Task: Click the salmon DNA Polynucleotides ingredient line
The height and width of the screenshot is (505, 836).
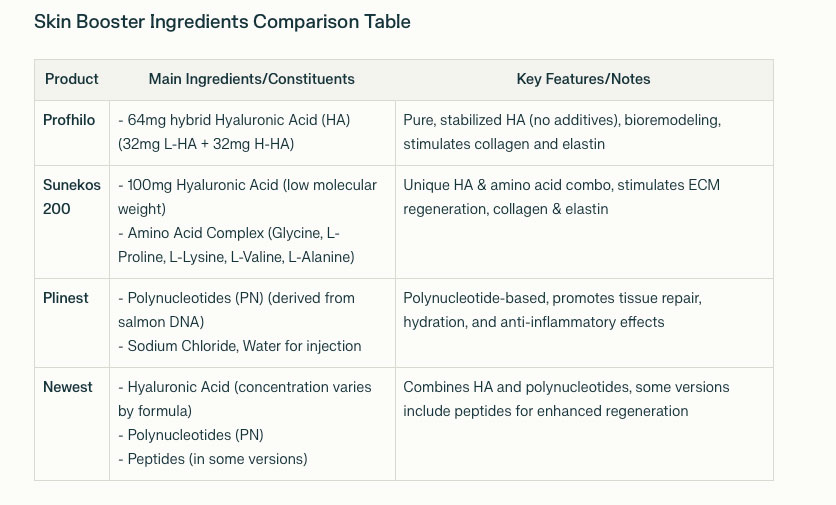Action: coord(236,310)
